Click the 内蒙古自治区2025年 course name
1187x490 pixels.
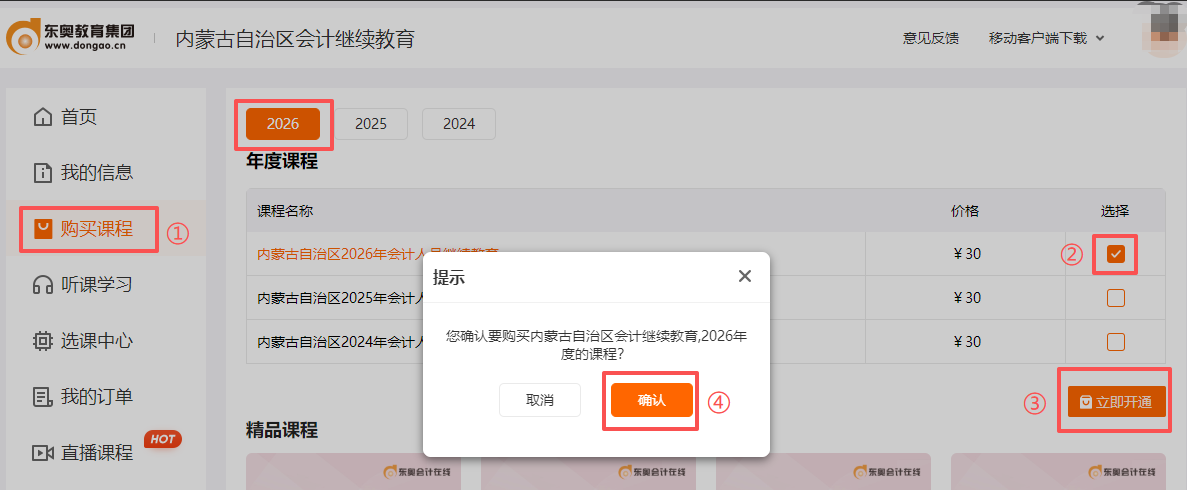[340, 298]
